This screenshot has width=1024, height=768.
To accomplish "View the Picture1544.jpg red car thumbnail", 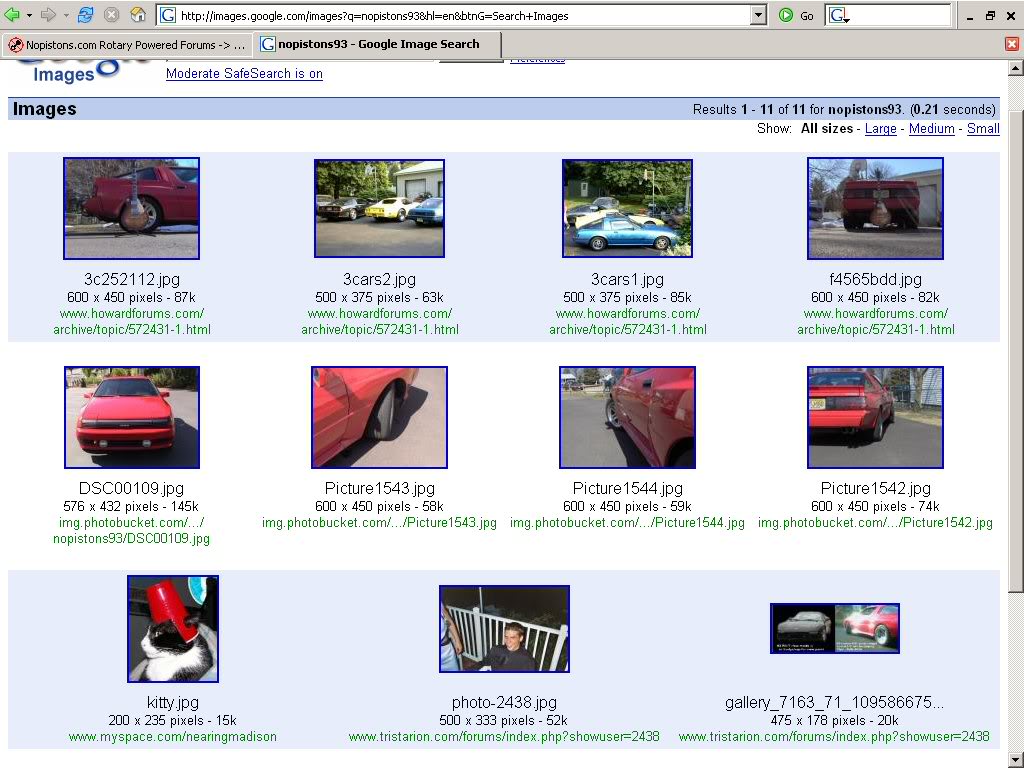I will pyautogui.click(x=627, y=417).
